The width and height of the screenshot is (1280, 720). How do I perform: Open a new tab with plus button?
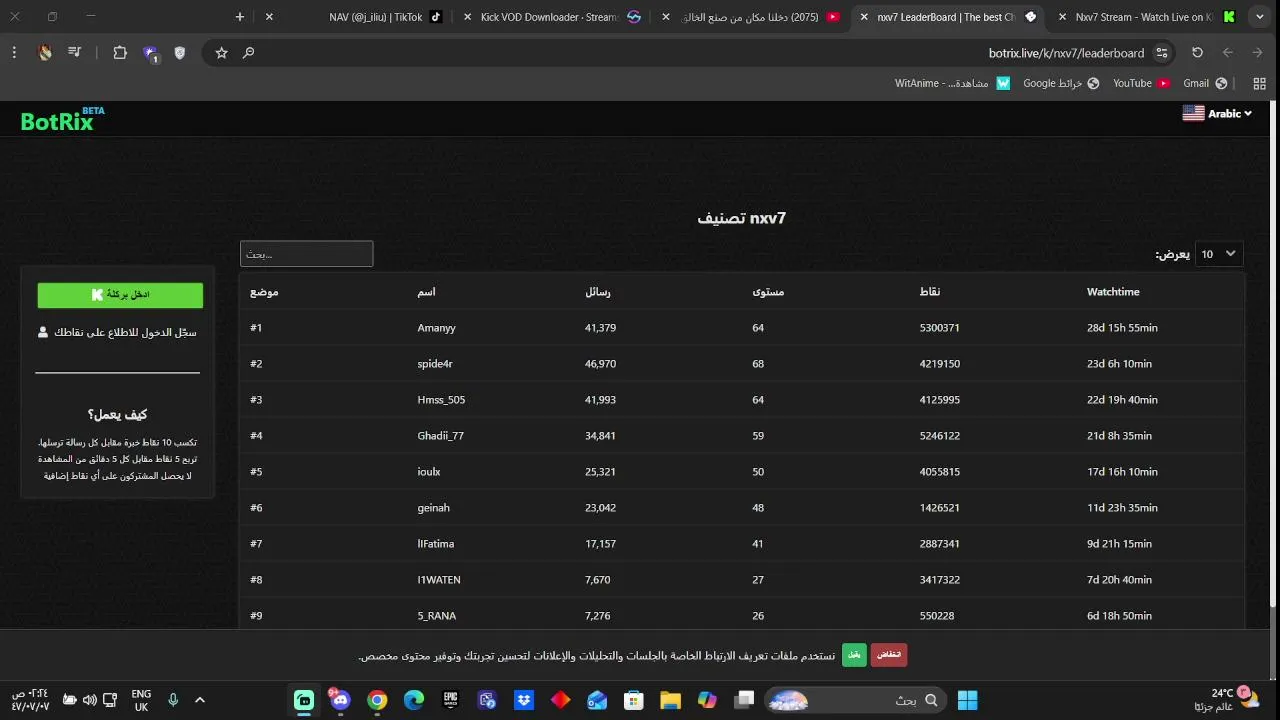point(240,17)
